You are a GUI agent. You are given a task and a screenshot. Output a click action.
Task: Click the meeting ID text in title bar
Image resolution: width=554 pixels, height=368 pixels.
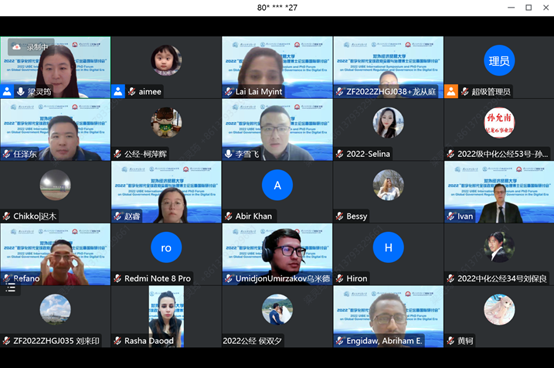tap(277, 7)
